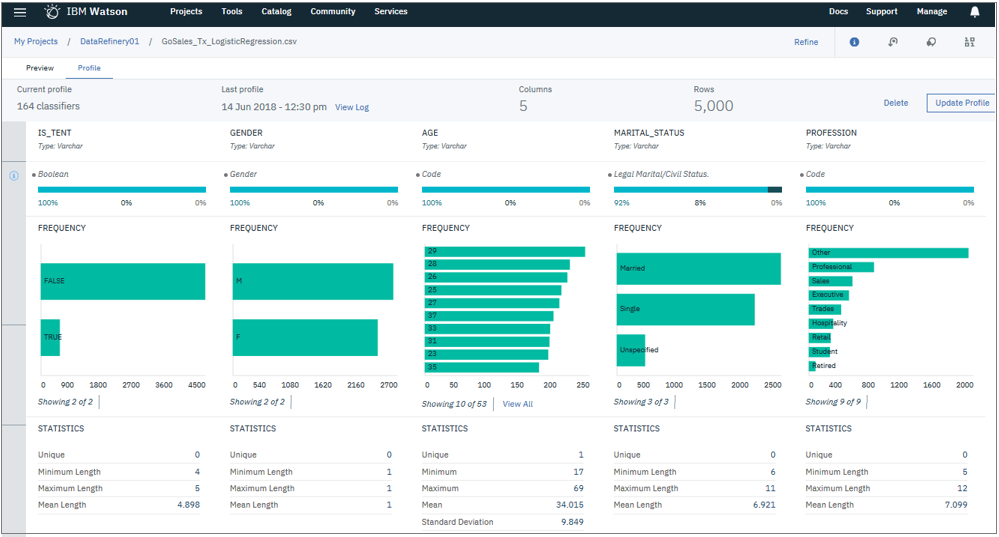
Task: Select the Hospitality profession bar
Action: 821,323
